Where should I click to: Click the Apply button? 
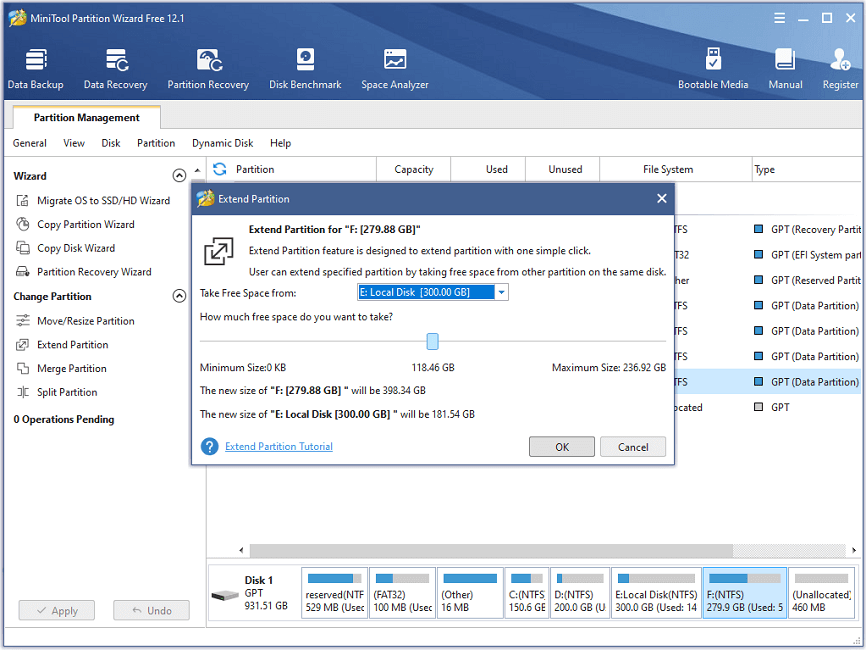coord(57,610)
